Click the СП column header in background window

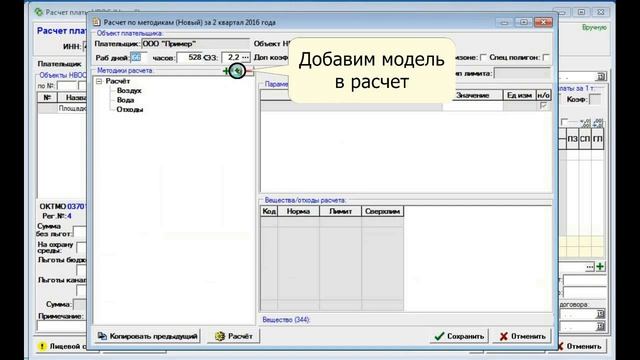(585, 139)
